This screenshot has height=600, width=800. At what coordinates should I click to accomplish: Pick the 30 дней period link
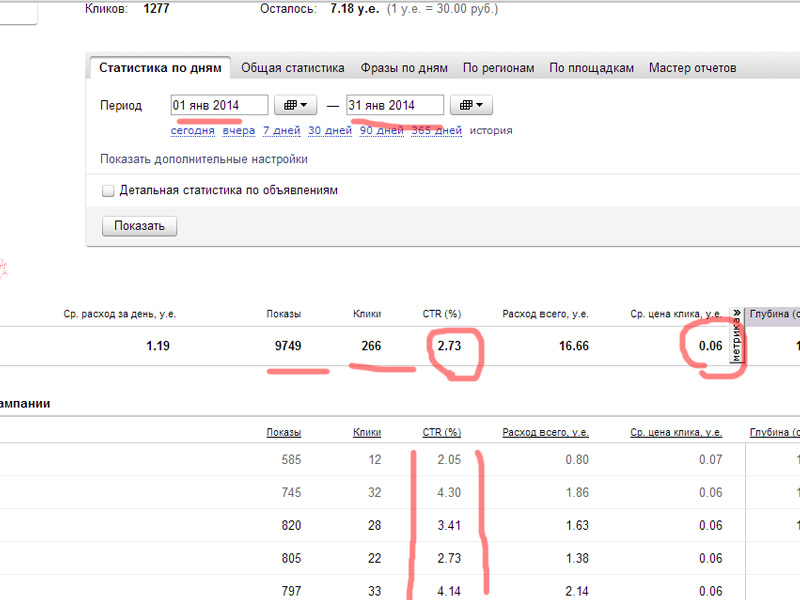pyautogui.click(x=330, y=131)
